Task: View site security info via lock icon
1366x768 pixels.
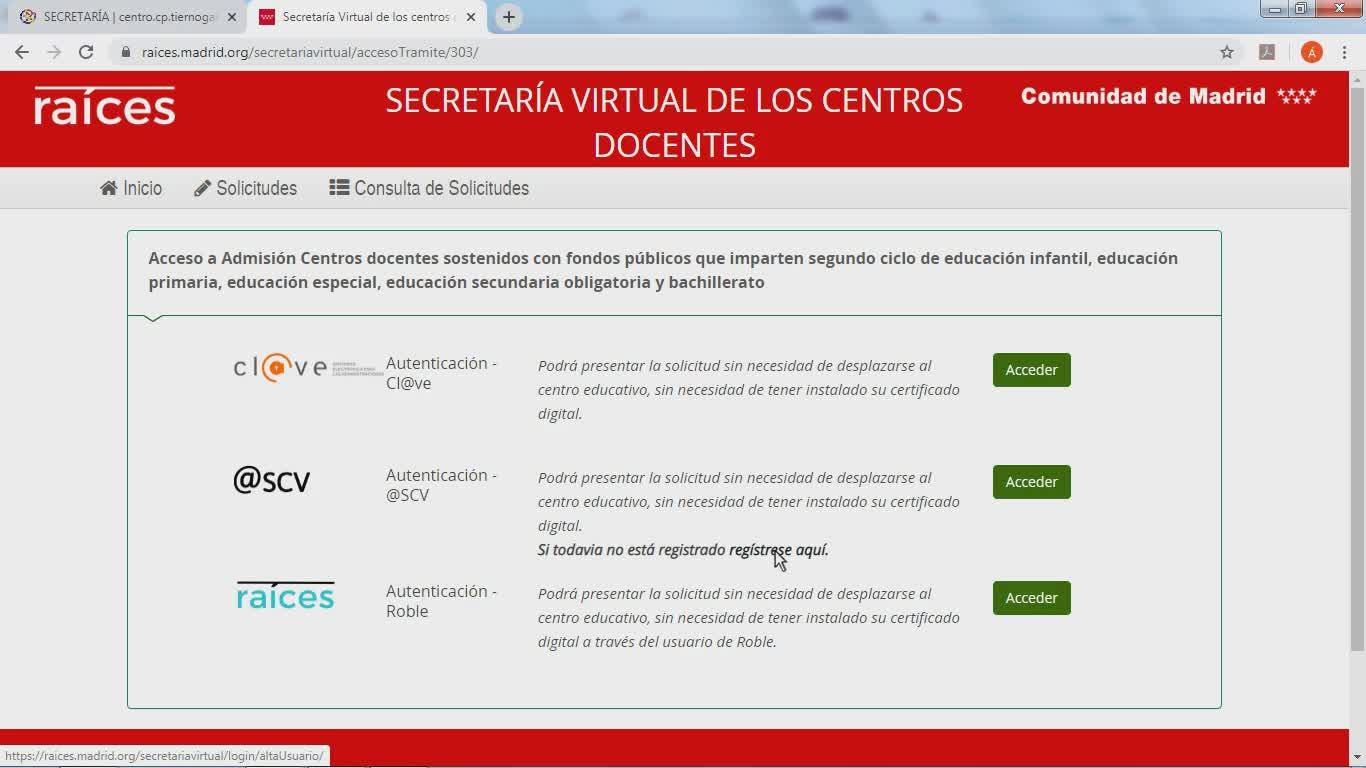Action: [126, 52]
